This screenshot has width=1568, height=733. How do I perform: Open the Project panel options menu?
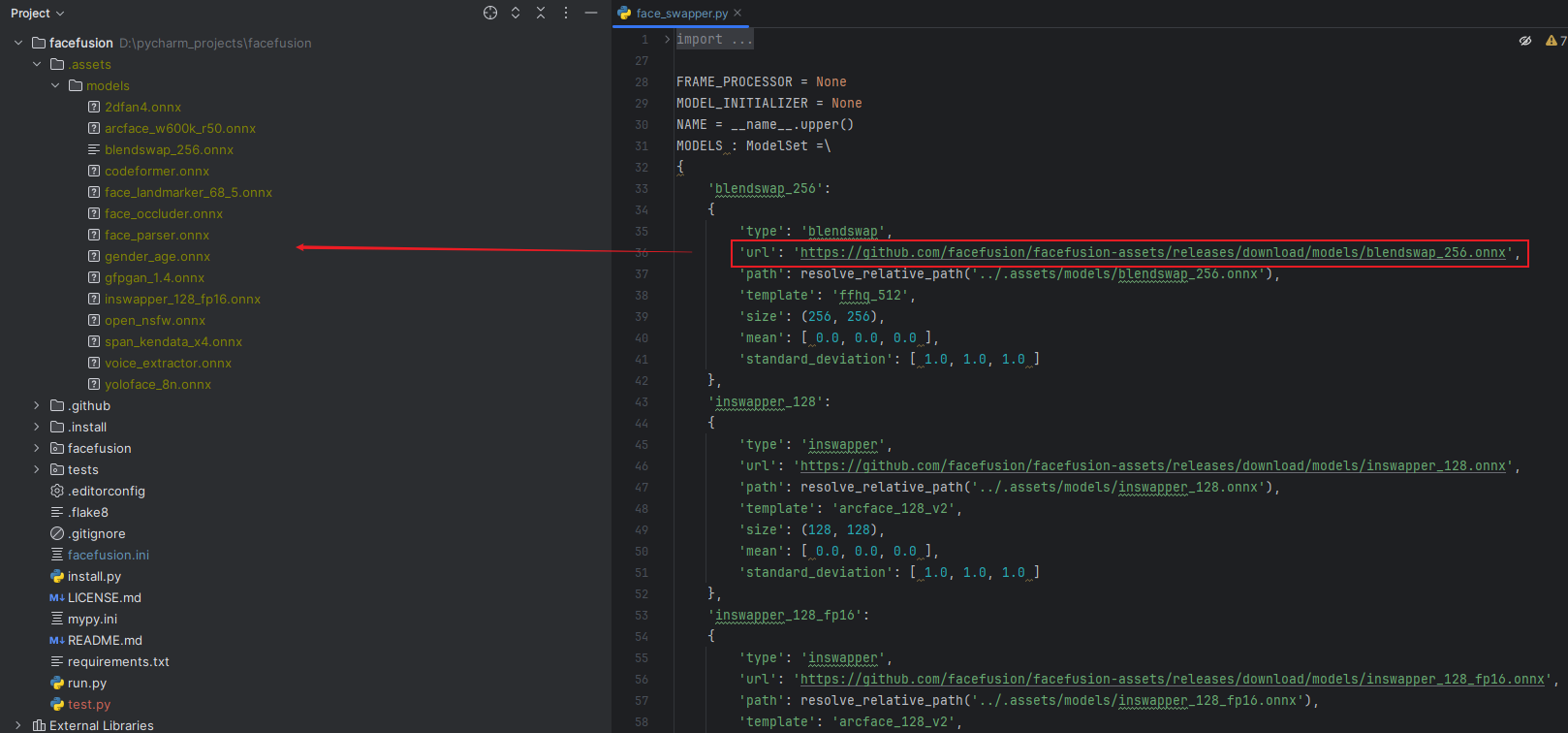[566, 13]
